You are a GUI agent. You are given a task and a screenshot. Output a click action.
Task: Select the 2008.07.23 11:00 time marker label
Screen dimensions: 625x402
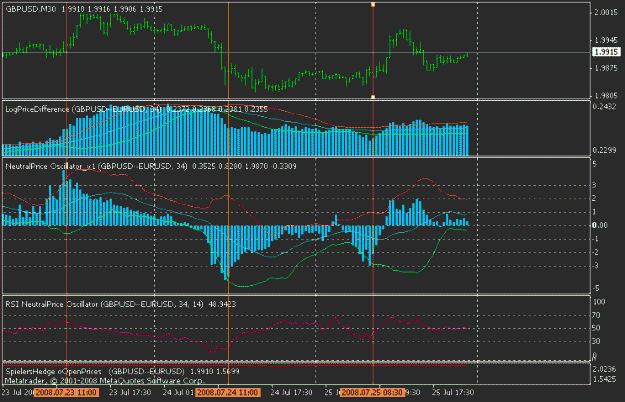click(x=66, y=392)
